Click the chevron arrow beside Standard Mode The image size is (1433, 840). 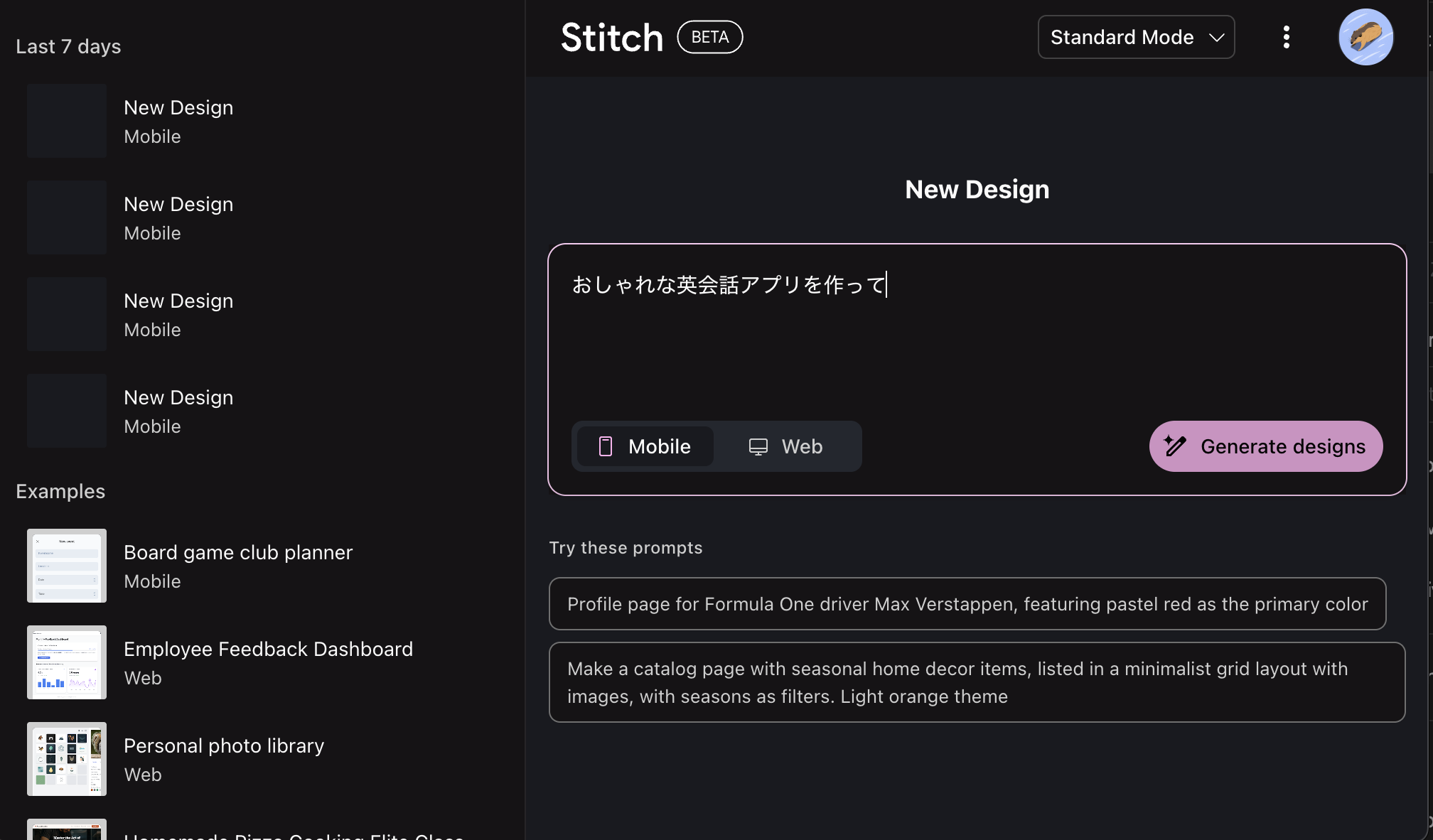tap(1217, 37)
